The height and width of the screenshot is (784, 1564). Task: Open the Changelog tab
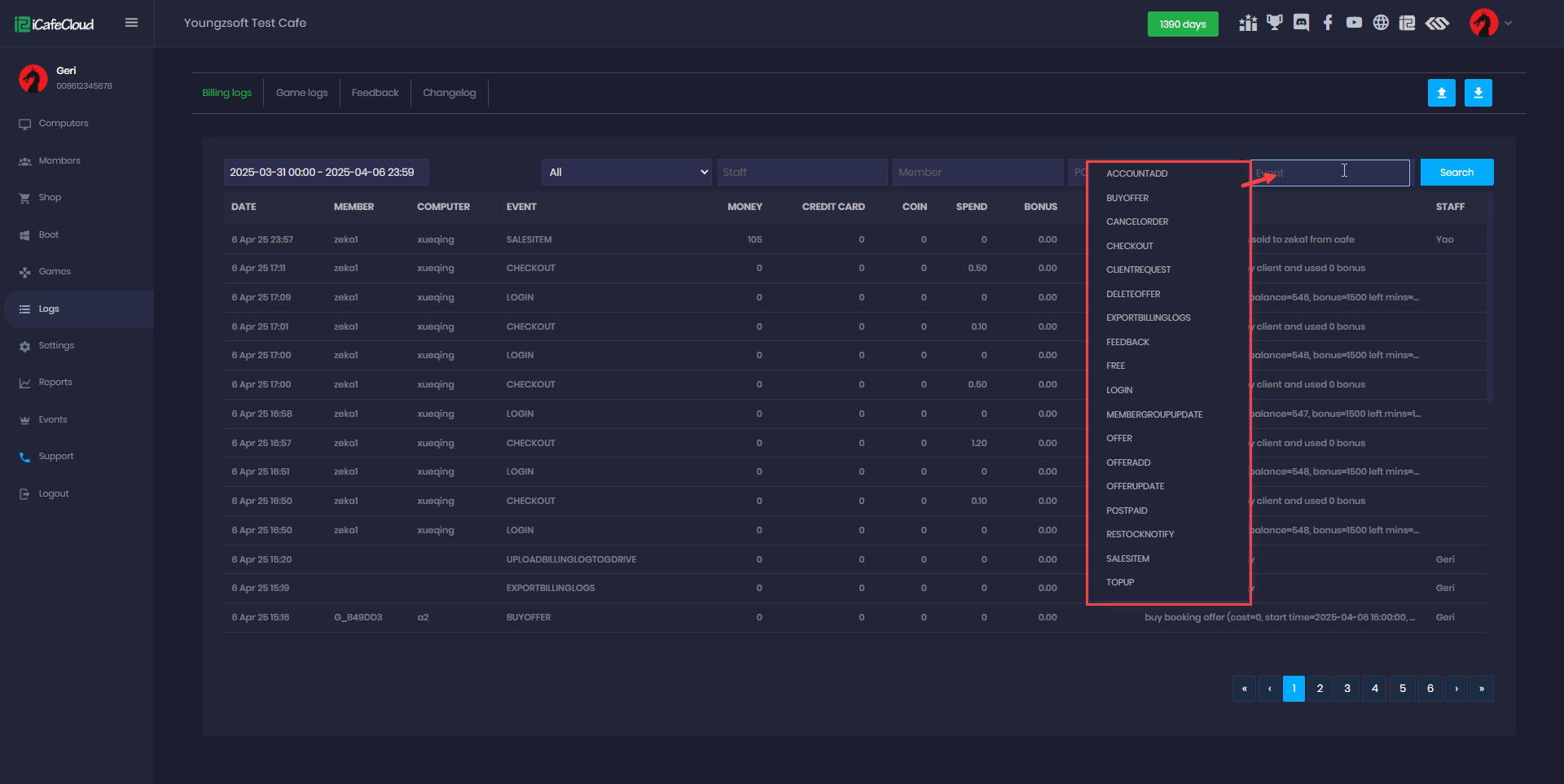pos(449,93)
